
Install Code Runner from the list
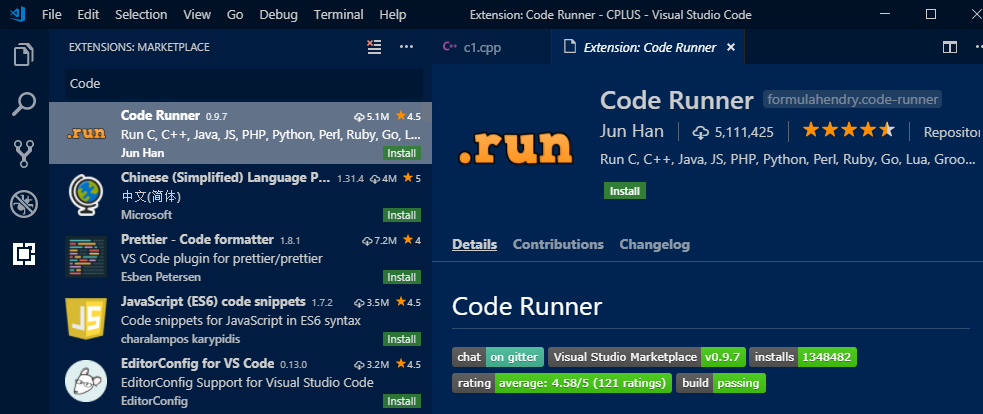click(402, 153)
